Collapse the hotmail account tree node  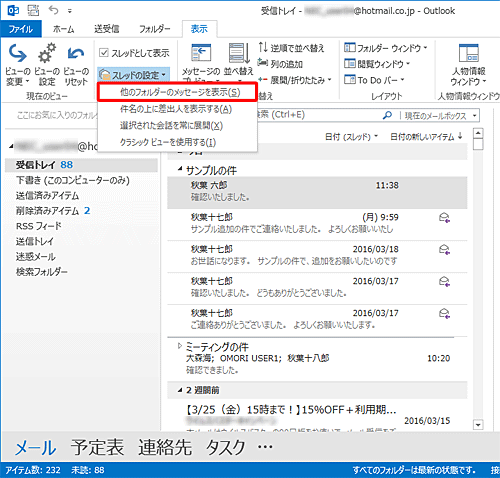click(11, 146)
